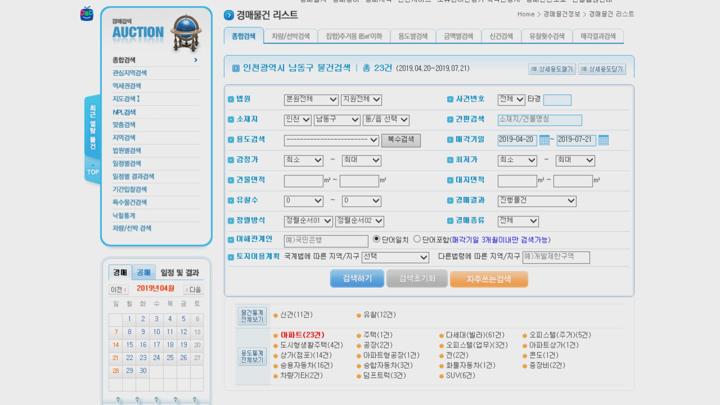
Task: Open the 최근 열람 물건 side tab
Action: coord(93,127)
